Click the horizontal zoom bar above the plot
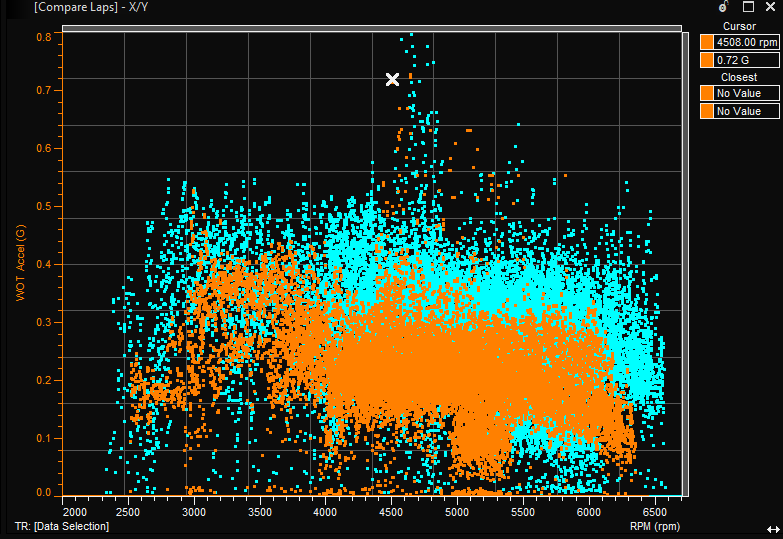783x539 pixels. click(372, 27)
